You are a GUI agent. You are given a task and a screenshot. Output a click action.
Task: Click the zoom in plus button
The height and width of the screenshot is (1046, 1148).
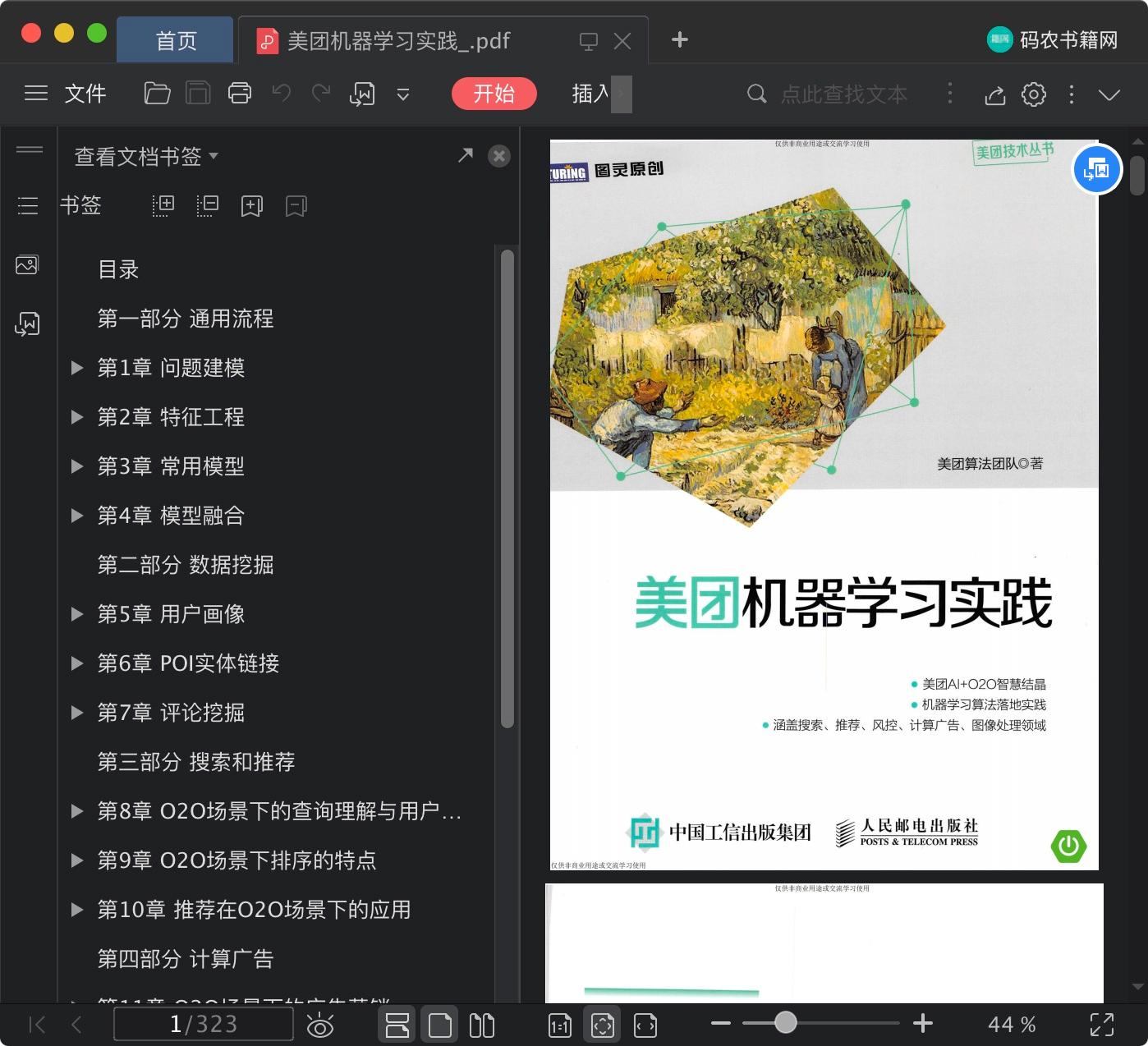click(923, 1023)
